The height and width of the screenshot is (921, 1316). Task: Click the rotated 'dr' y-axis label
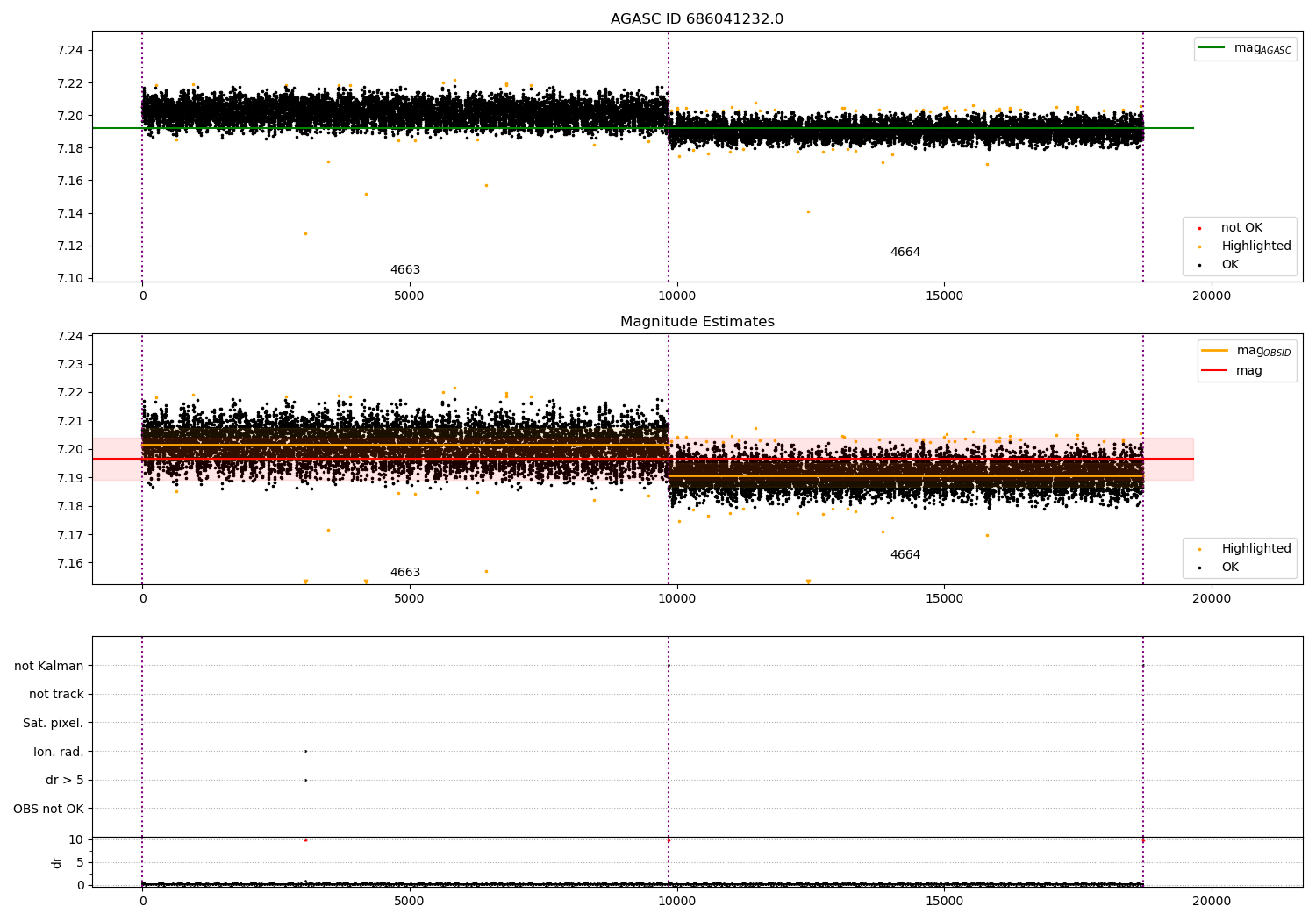pyautogui.click(x=57, y=862)
